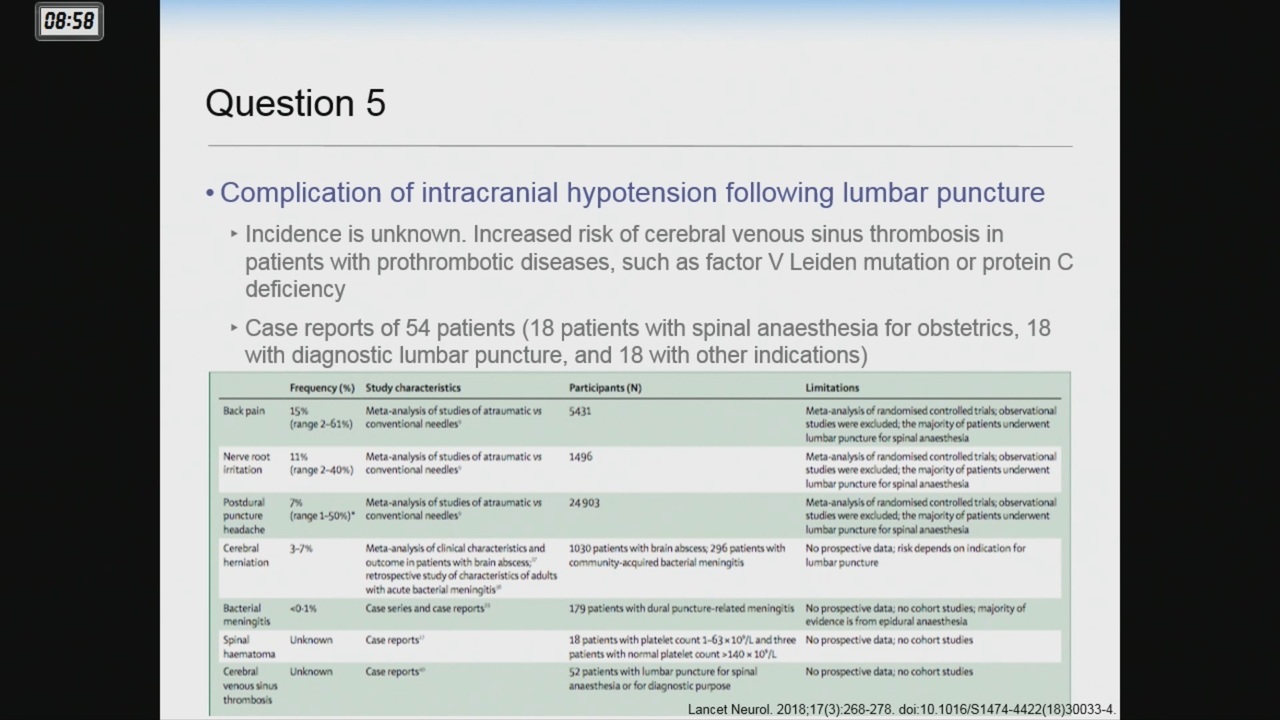The height and width of the screenshot is (720, 1280).
Task: Click Cerebral herniation study characteristics text
Action: [460, 568]
